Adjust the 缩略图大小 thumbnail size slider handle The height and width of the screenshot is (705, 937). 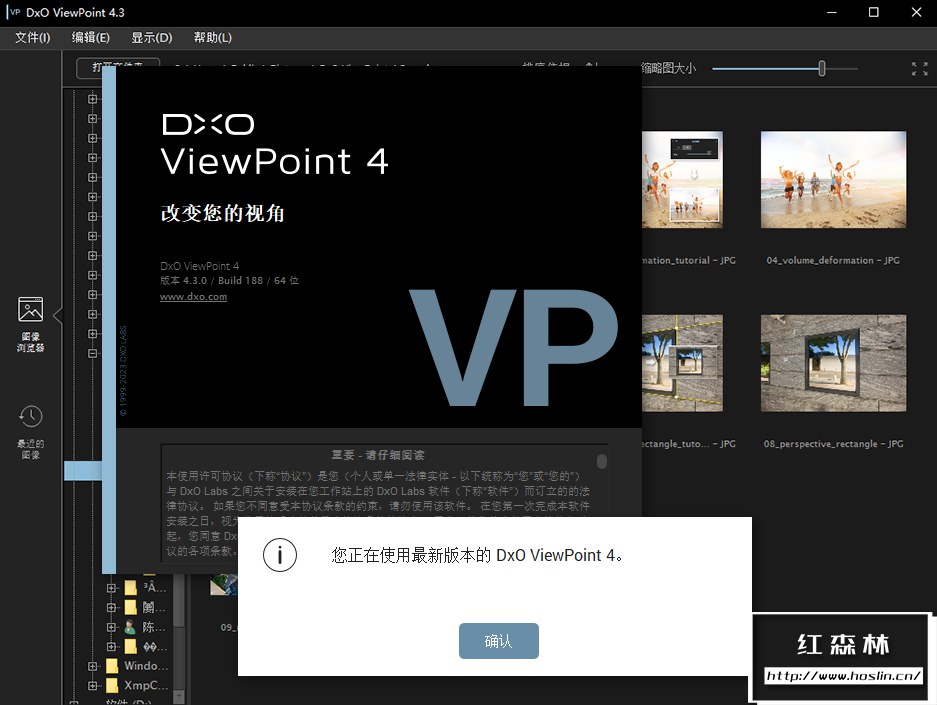pos(822,69)
